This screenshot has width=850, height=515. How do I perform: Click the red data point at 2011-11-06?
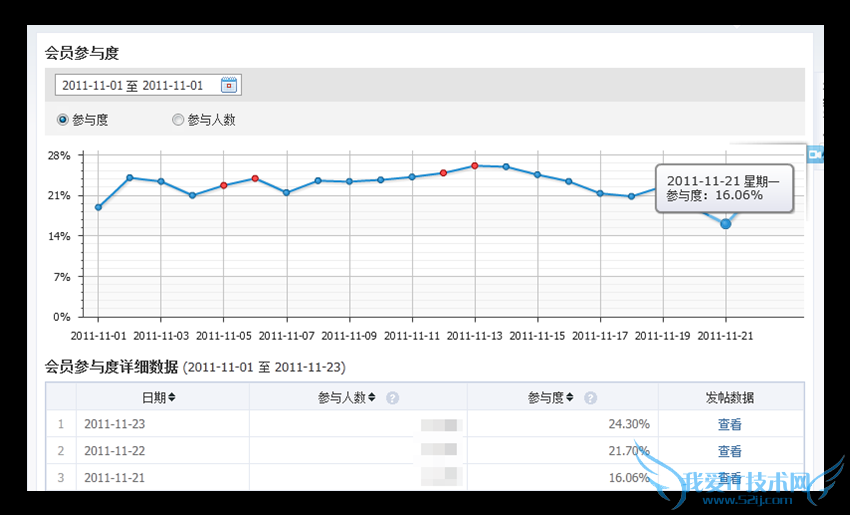(x=255, y=178)
